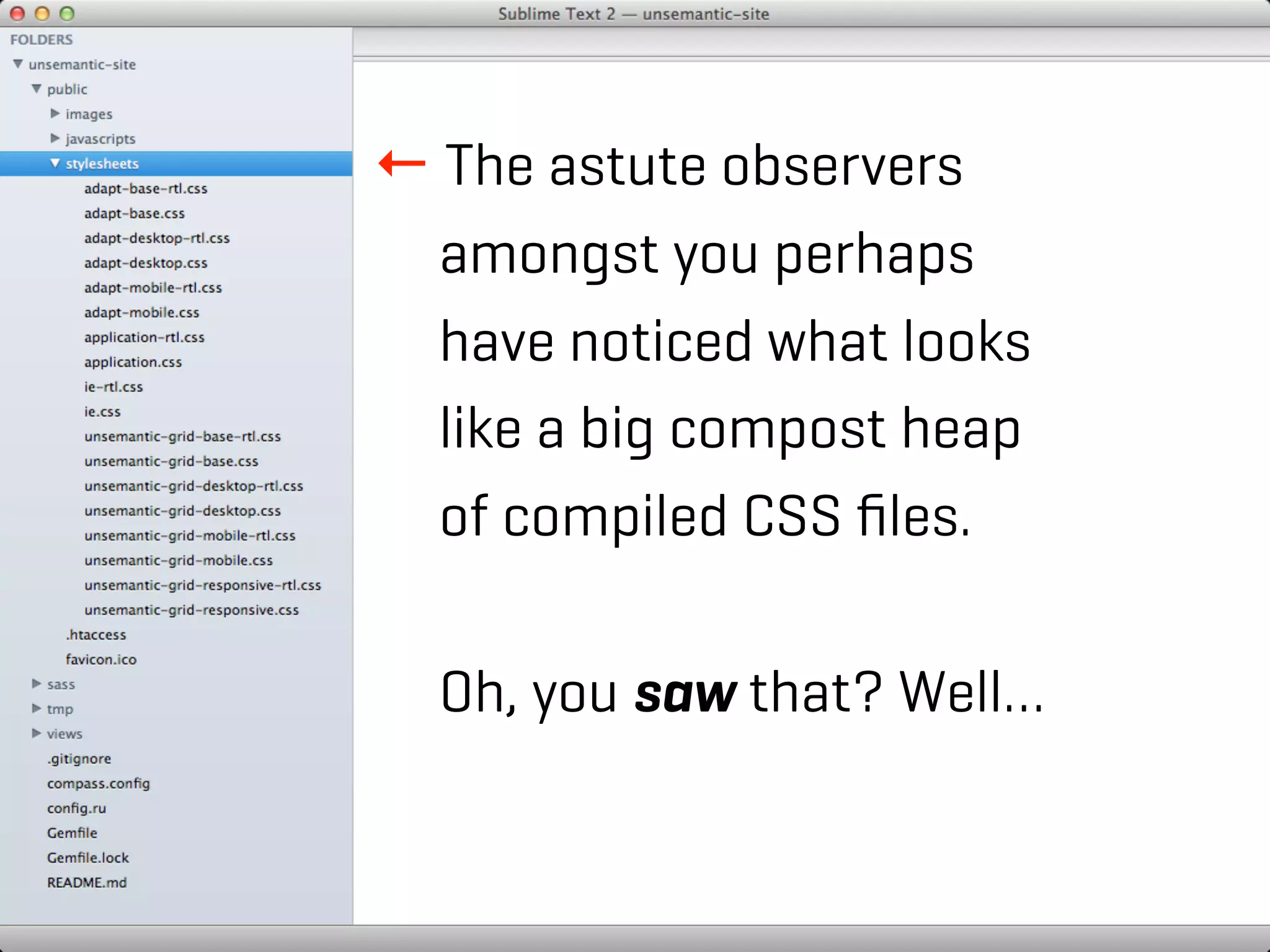
Task: Open compass.config file
Action: pyautogui.click(x=98, y=783)
